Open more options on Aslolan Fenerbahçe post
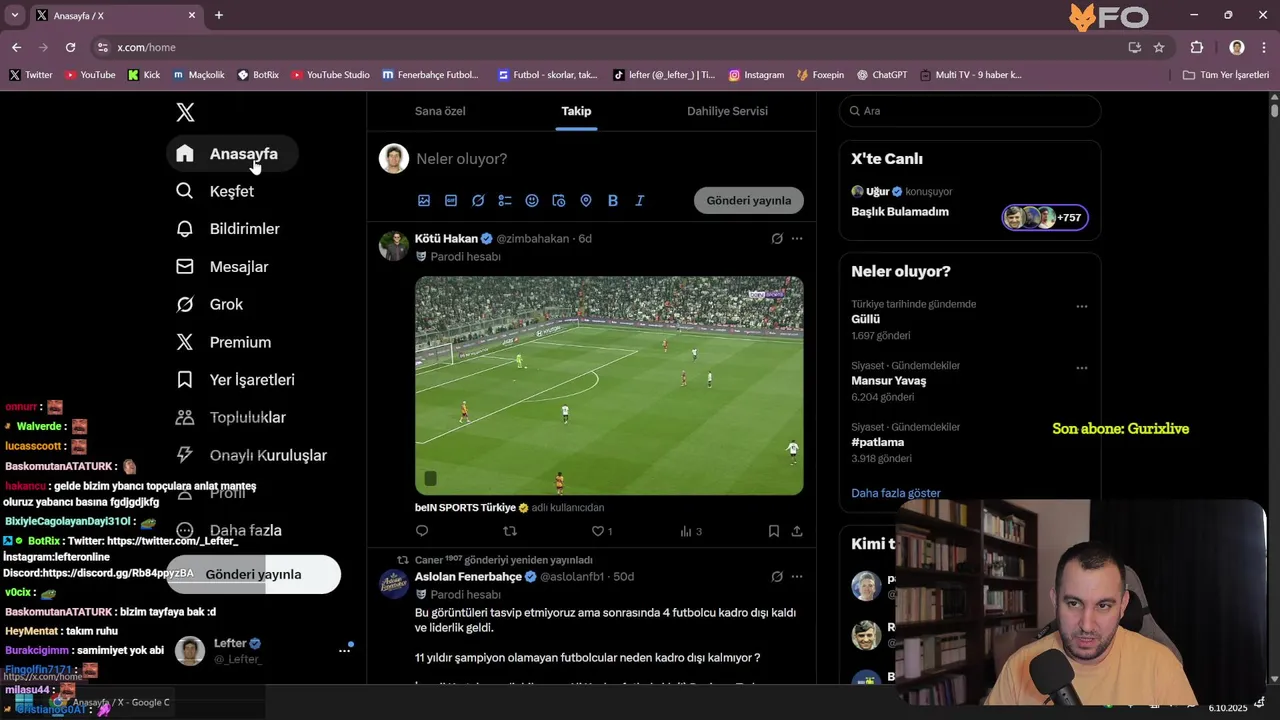 click(797, 576)
